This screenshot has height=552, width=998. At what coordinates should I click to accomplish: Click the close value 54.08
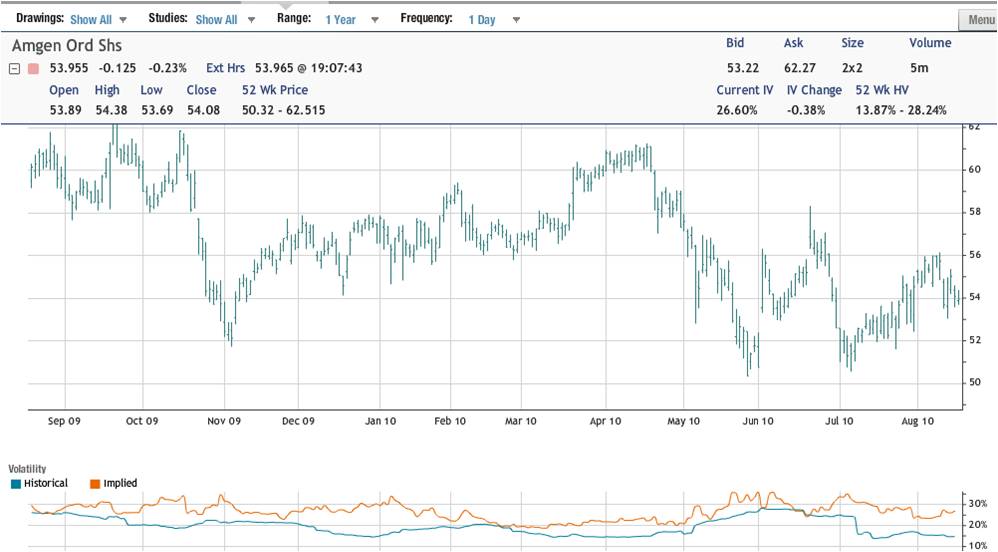click(203, 110)
